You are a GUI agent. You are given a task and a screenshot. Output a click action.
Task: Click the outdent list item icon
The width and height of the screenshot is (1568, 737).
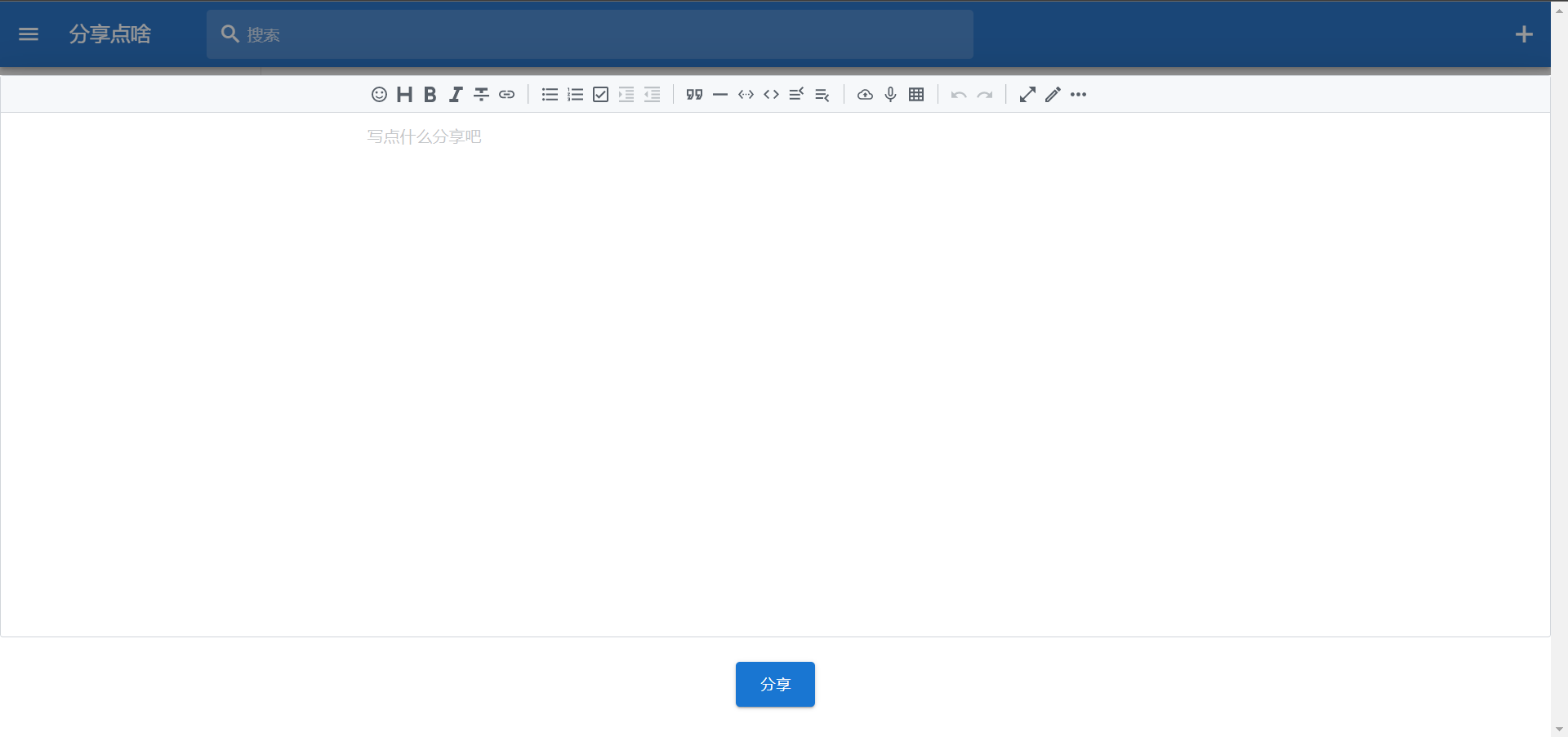652,95
